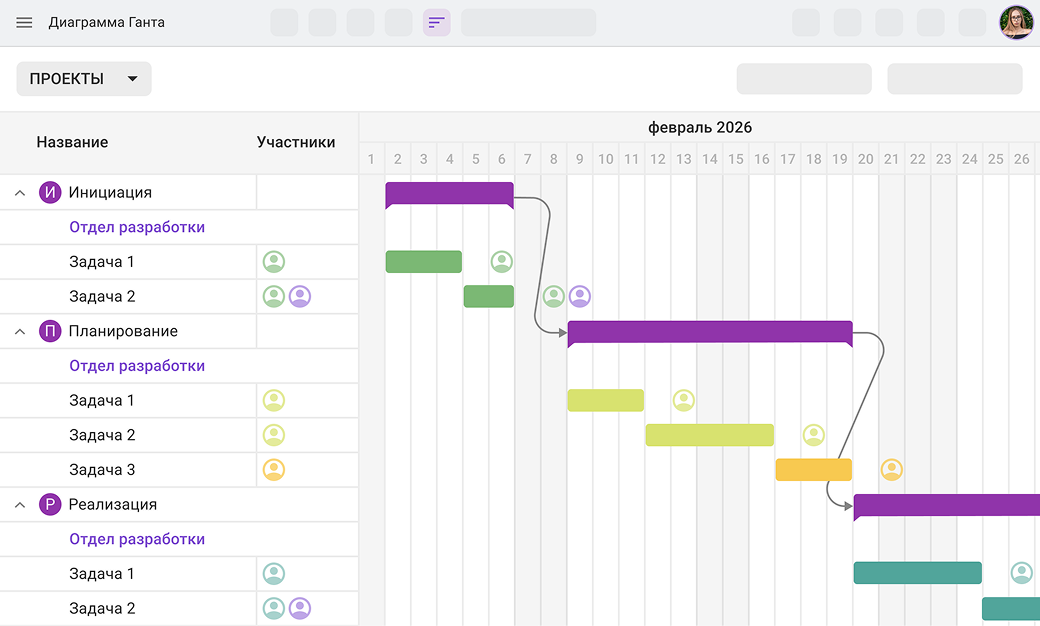1040x626 pixels.
Task: Click day 9 in the timeline header
Action: pos(580,159)
